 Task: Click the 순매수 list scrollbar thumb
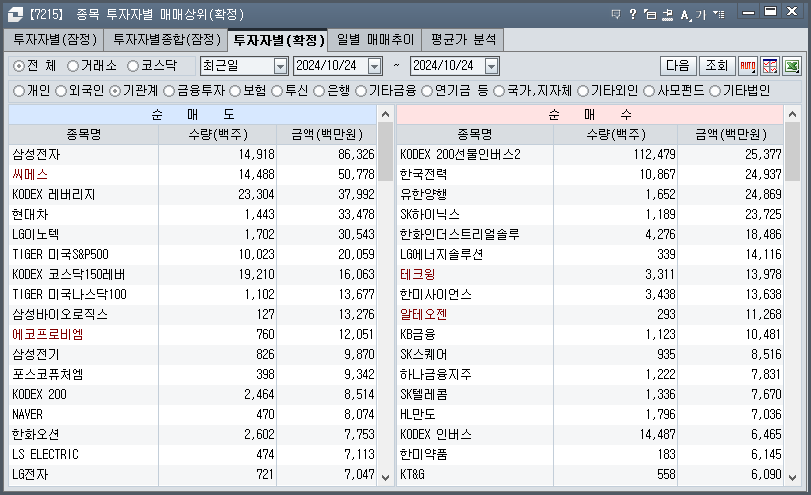click(x=792, y=152)
